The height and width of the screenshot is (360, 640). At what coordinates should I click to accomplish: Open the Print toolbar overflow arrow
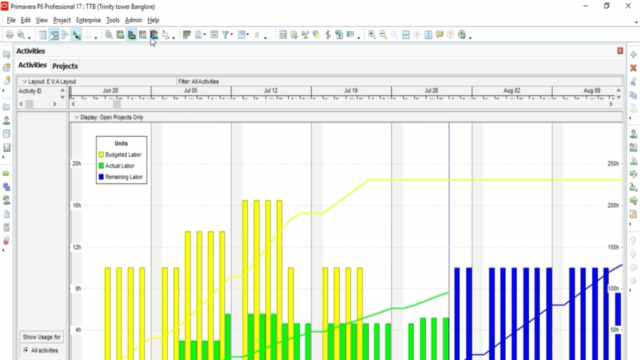(x=29, y=38)
